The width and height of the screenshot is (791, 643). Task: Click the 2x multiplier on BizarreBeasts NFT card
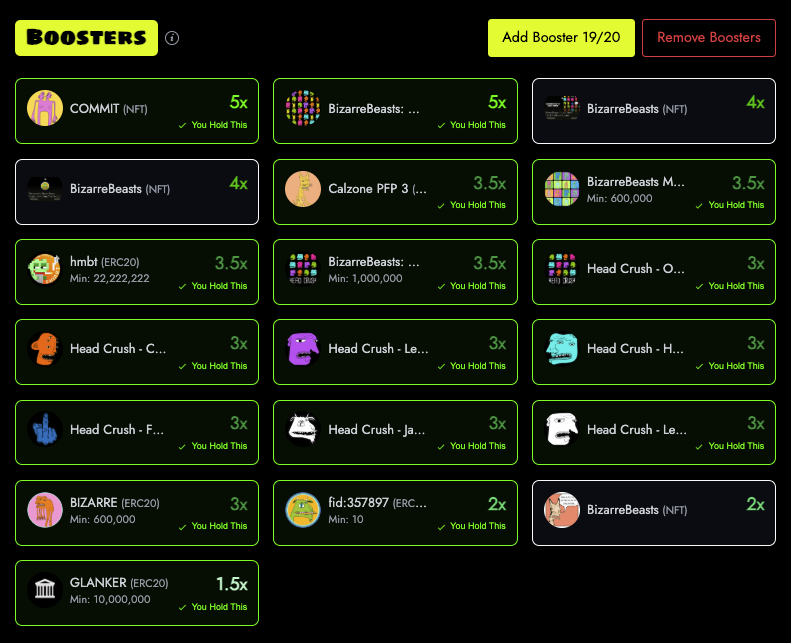tap(755, 504)
